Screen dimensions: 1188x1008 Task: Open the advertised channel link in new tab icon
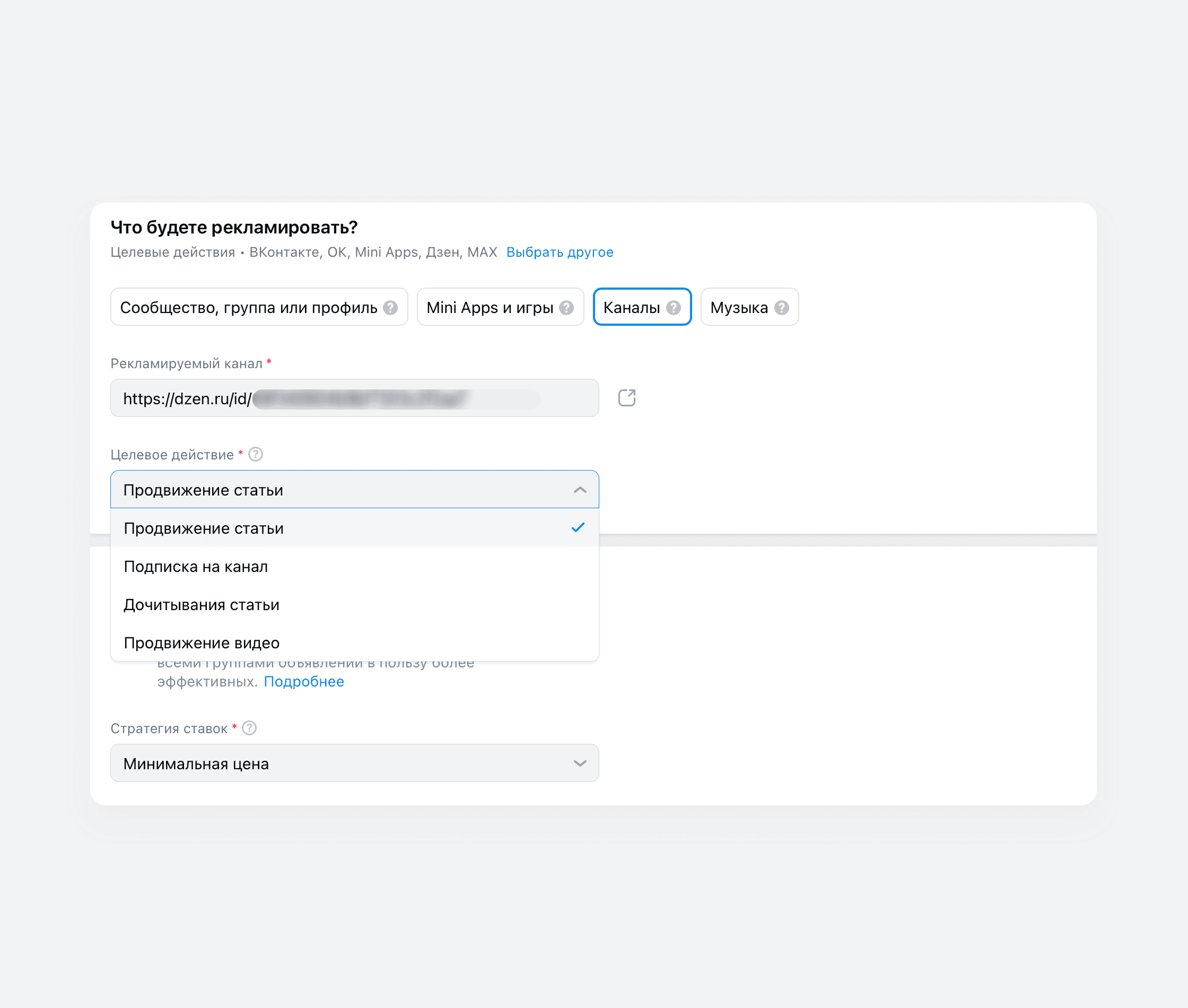click(x=626, y=398)
